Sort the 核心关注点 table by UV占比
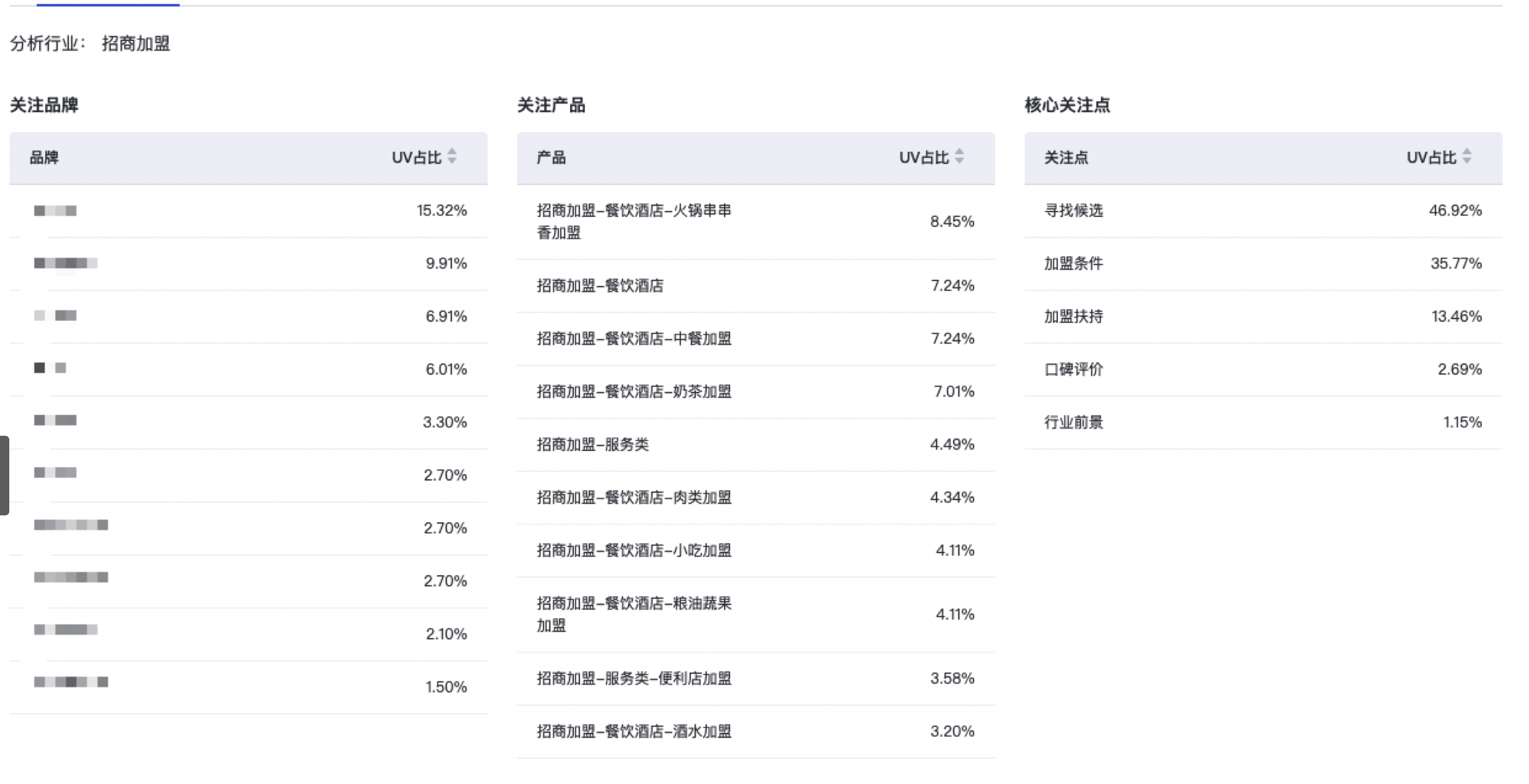 [1467, 157]
